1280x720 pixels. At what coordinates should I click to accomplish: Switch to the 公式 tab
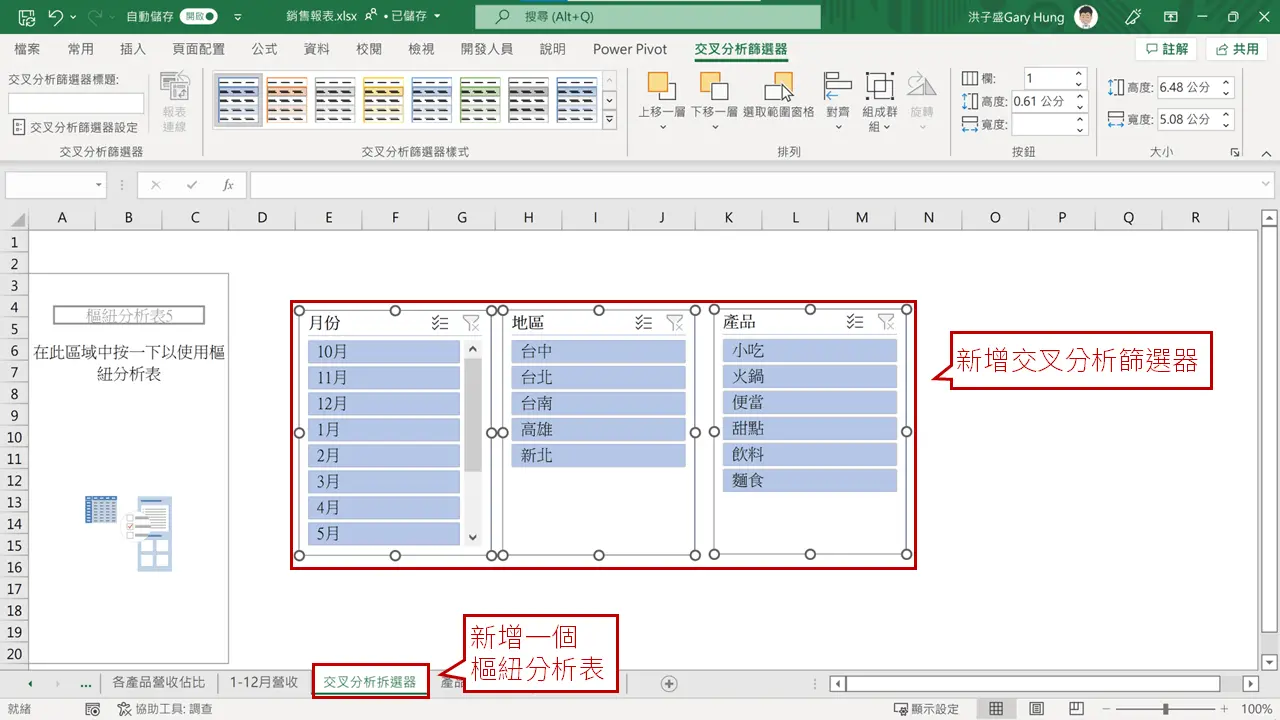tap(264, 49)
